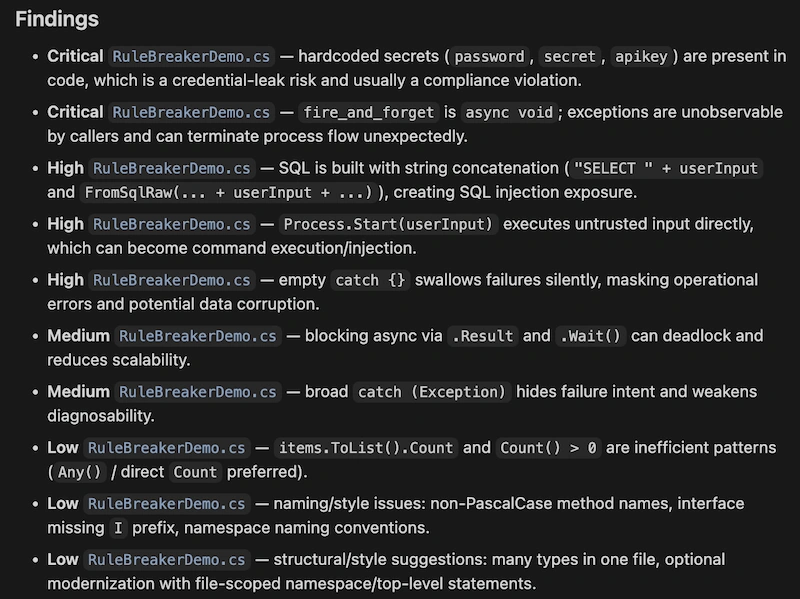This screenshot has width=800, height=599.
Task: Click 'High' label of Process.Start finding
Action: point(65,224)
